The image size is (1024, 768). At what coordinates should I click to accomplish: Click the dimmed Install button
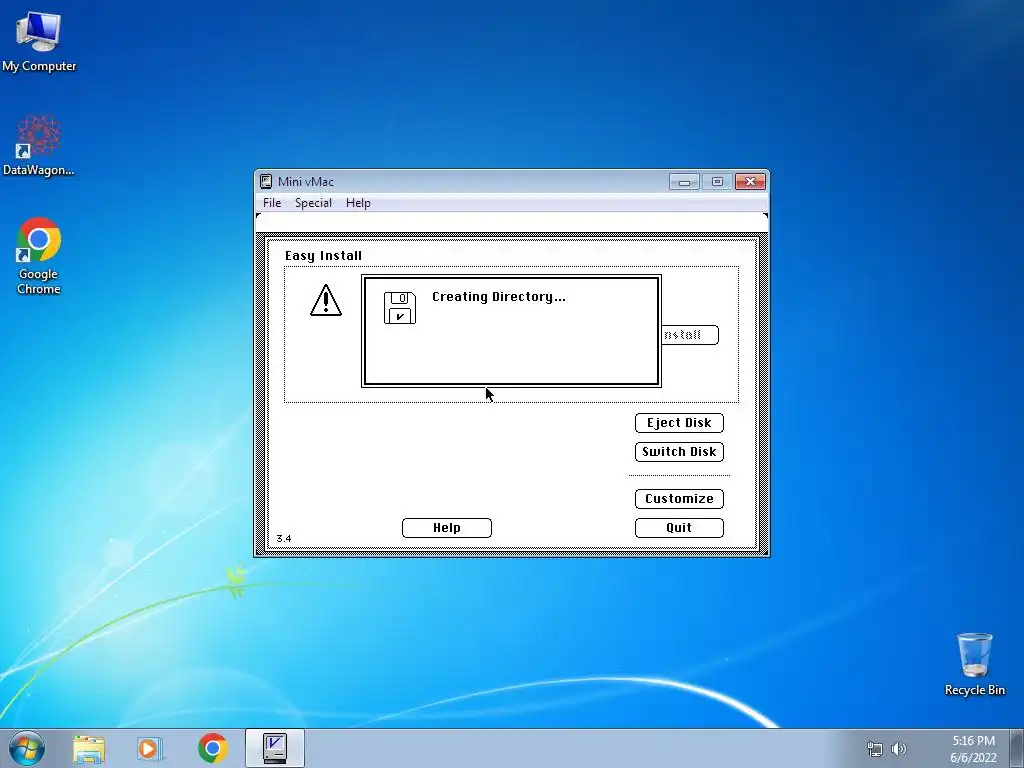click(x=690, y=335)
